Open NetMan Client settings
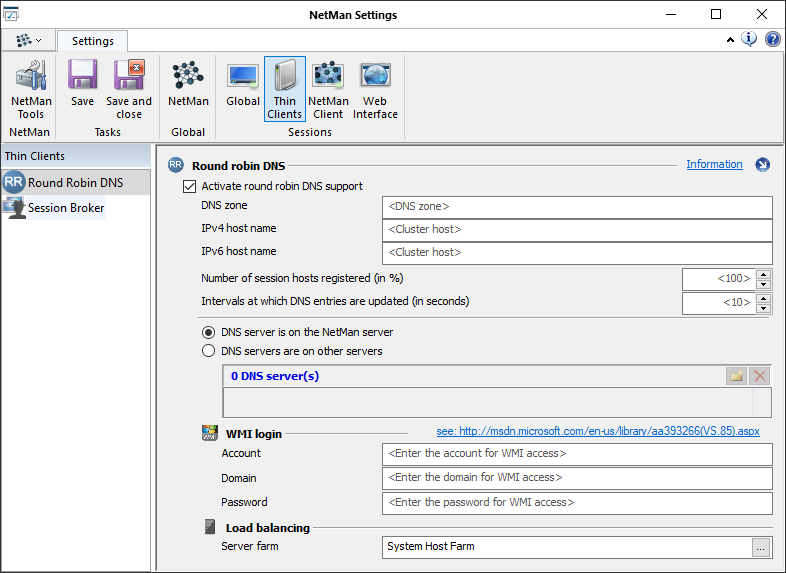 click(x=328, y=89)
